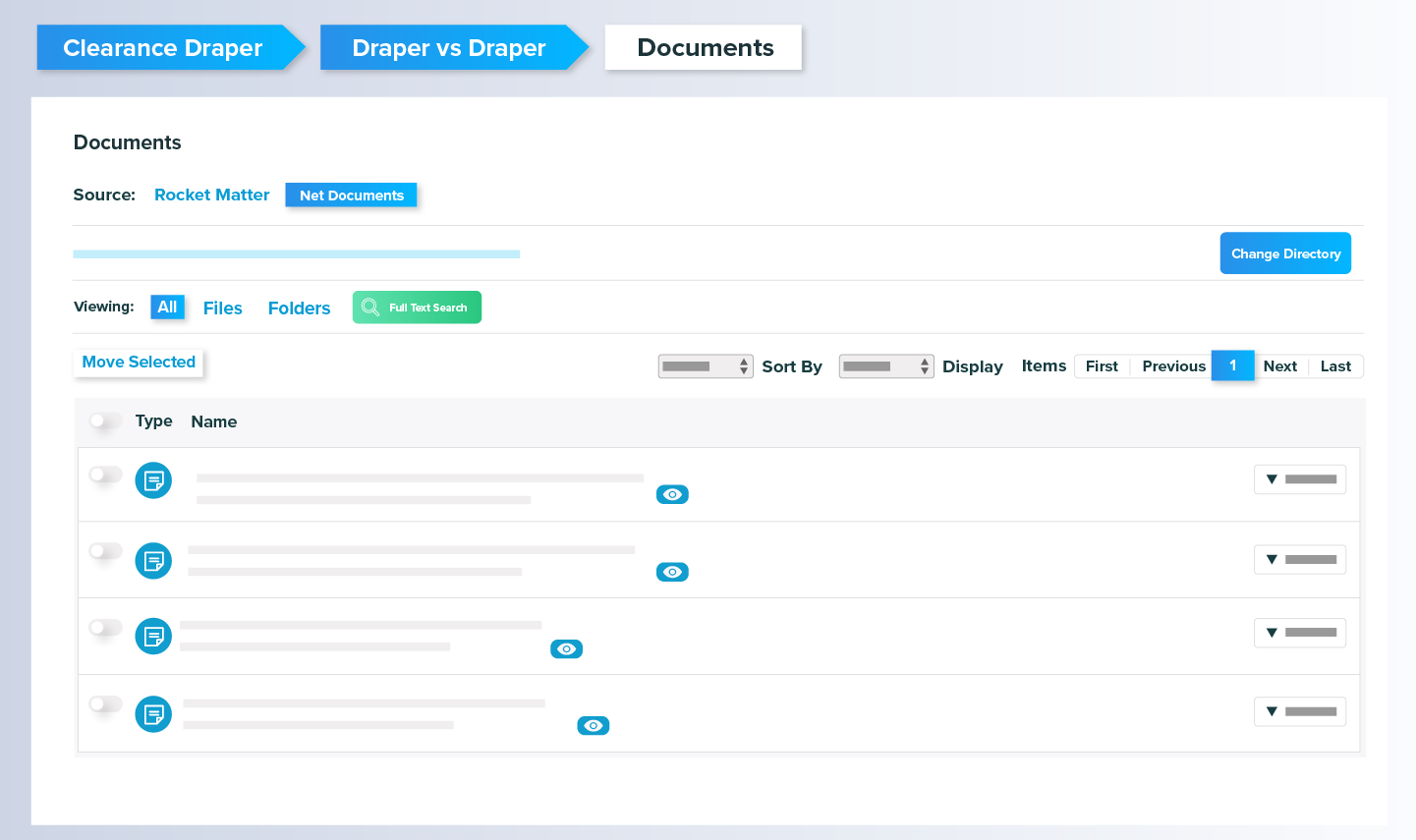Screen dimensions: 1416x840
Task: Click the Move Selected link
Action: [138, 362]
